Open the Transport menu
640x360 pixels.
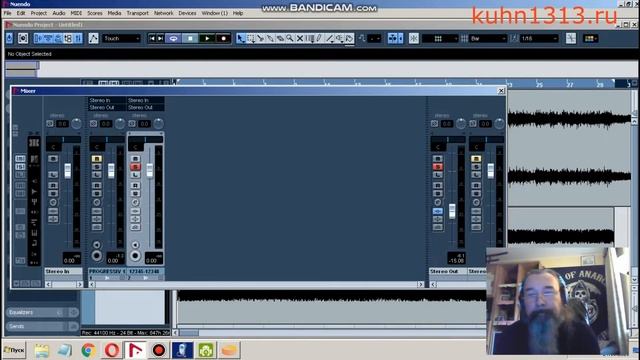click(x=138, y=13)
